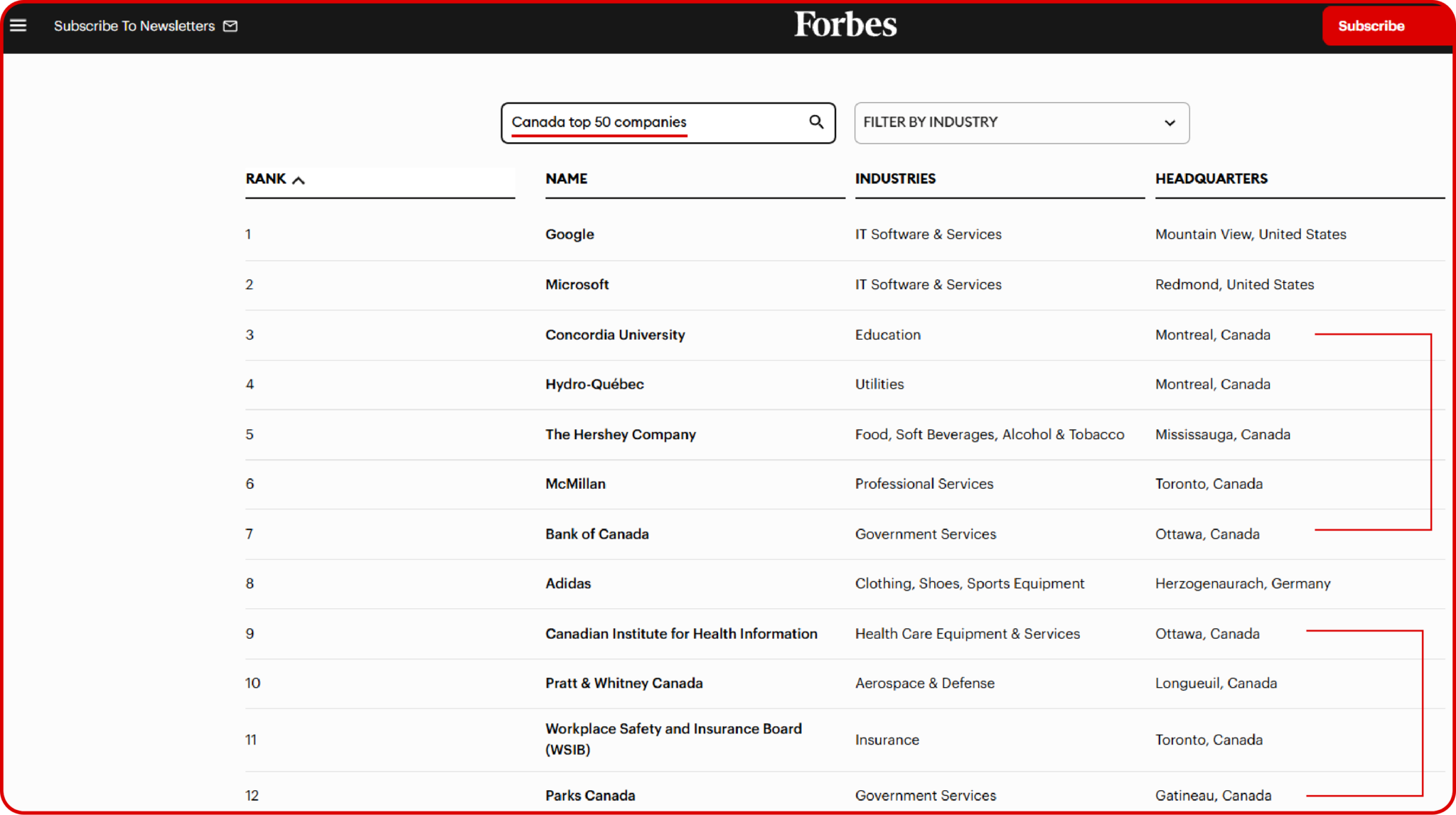Click Government Services for Bank of Canada
The width and height of the screenshot is (1456, 815).
pos(925,534)
